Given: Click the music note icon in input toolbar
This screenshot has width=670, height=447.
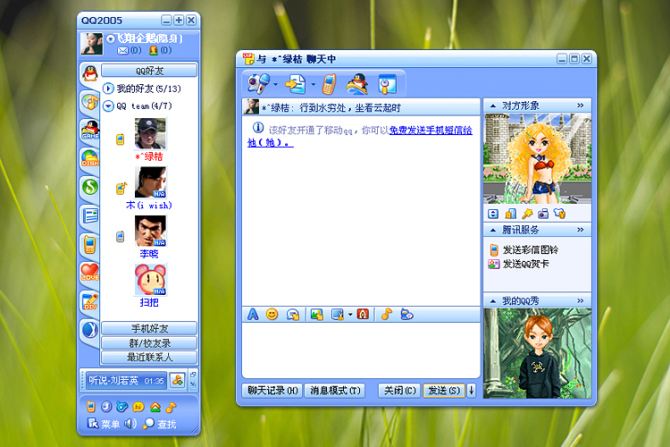Looking at the screenshot, I should (x=386, y=315).
